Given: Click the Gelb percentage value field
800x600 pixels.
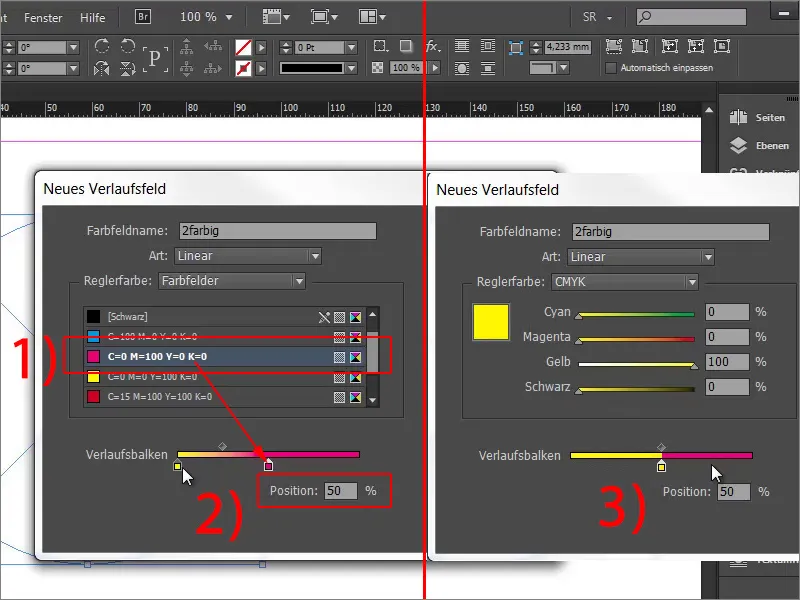Looking at the screenshot, I should (x=727, y=362).
